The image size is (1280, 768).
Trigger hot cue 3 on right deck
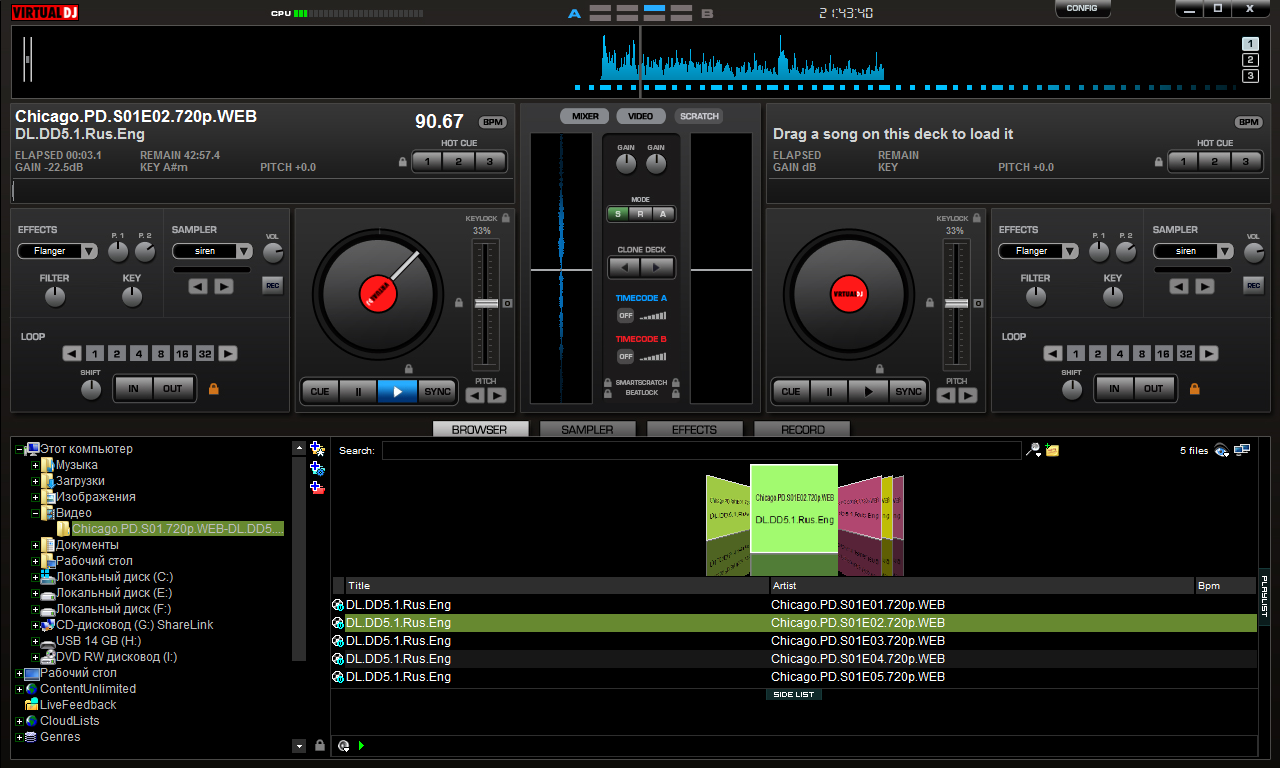[x=1246, y=162]
